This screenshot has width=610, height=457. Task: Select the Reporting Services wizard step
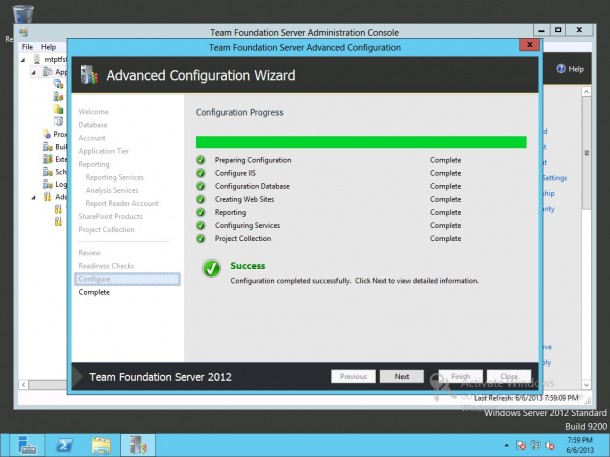click(114, 177)
